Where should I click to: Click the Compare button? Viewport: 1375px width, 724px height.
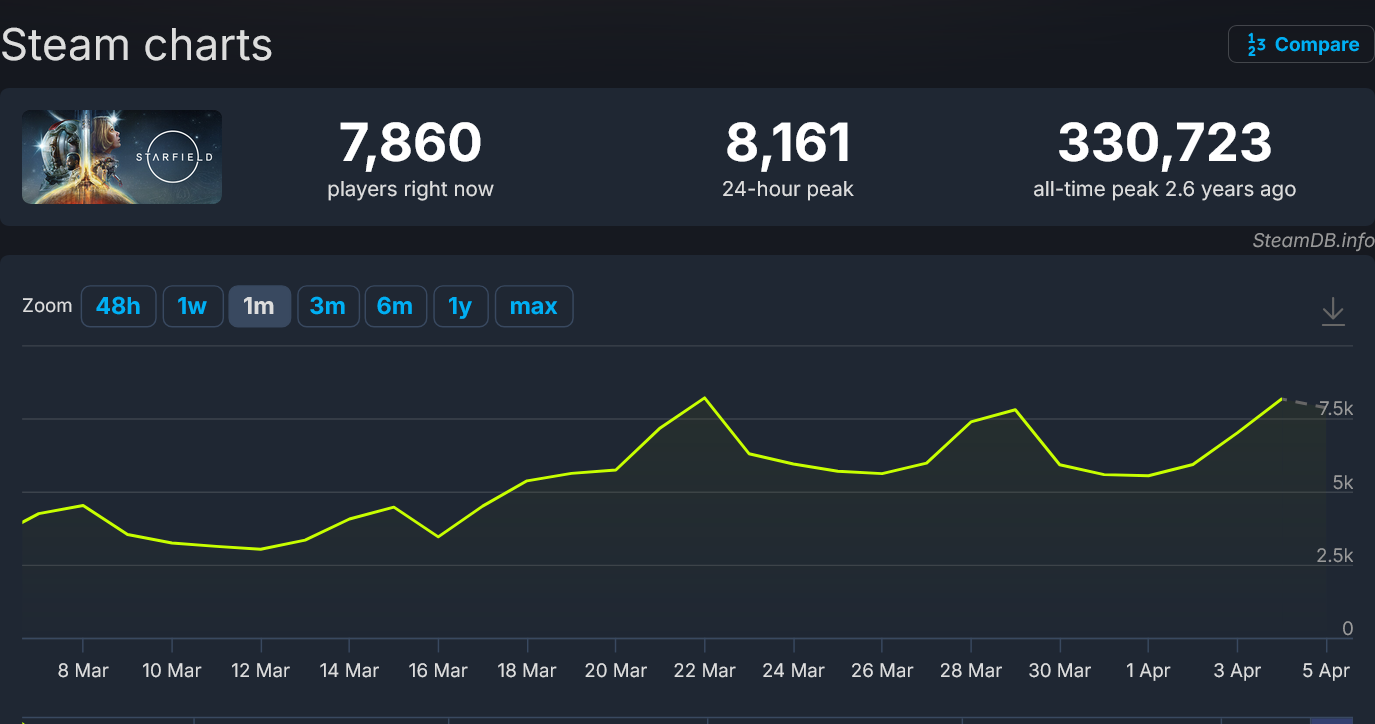click(x=1301, y=44)
